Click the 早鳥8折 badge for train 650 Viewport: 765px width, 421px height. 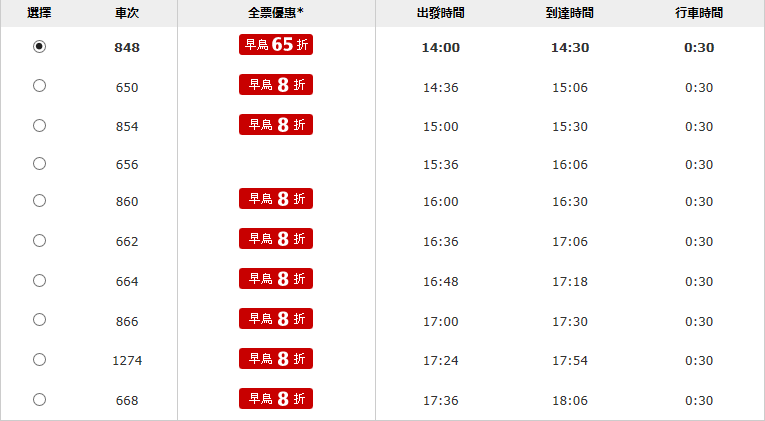pyautogui.click(x=276, y=85)
